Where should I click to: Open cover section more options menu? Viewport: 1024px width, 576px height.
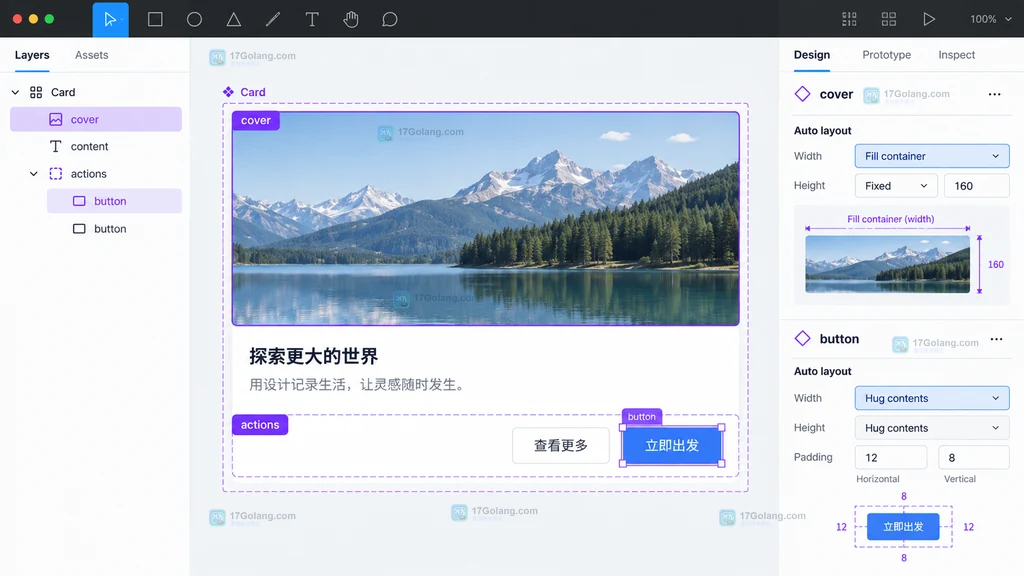point(994,94)
